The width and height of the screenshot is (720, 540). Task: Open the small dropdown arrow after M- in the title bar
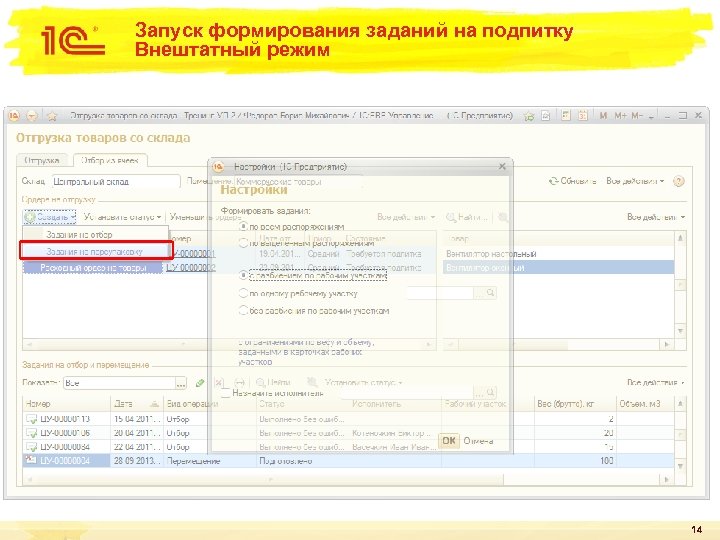[651, 116]
